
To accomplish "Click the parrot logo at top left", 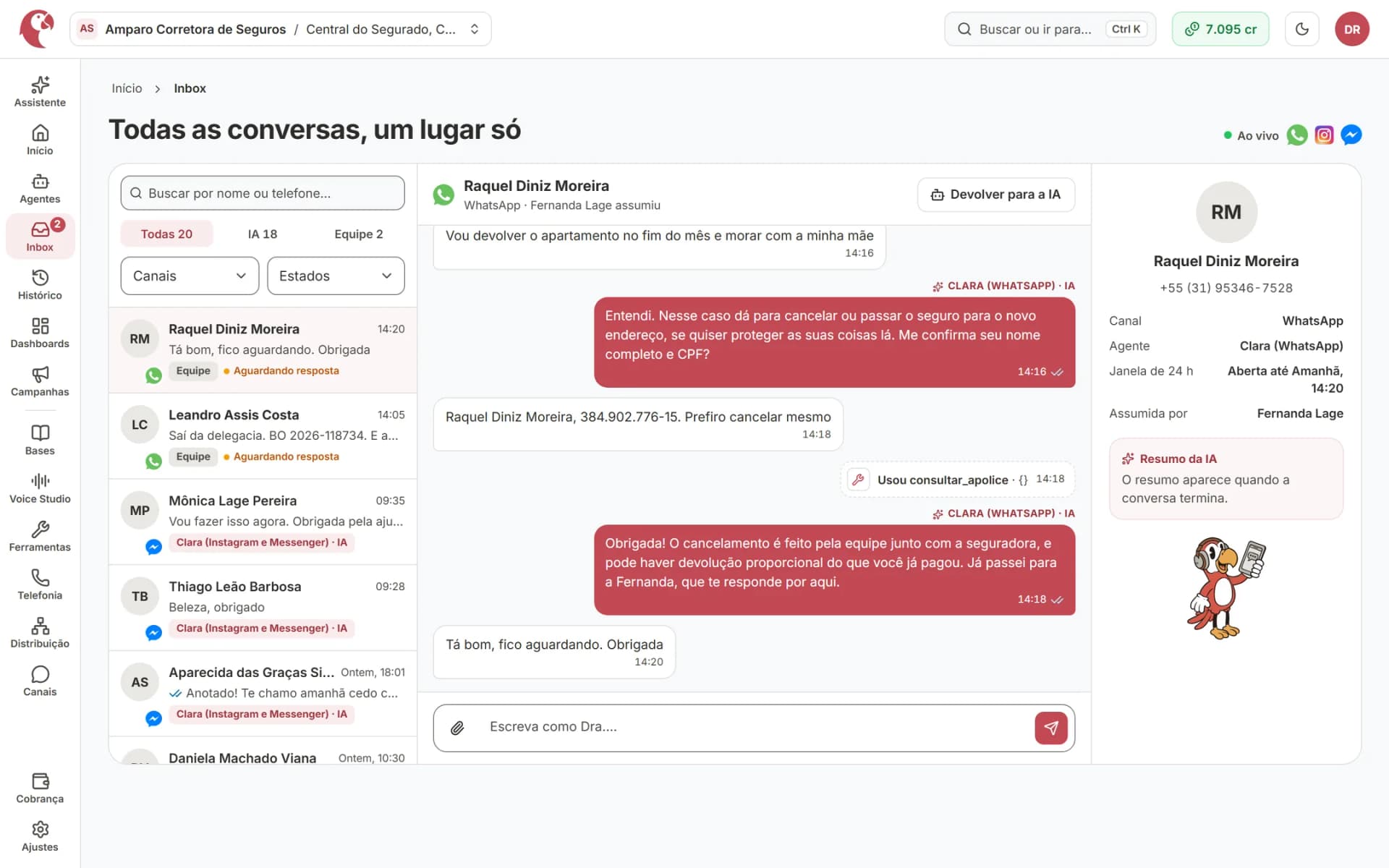I will pyautogui.click(x=36, y=29).
